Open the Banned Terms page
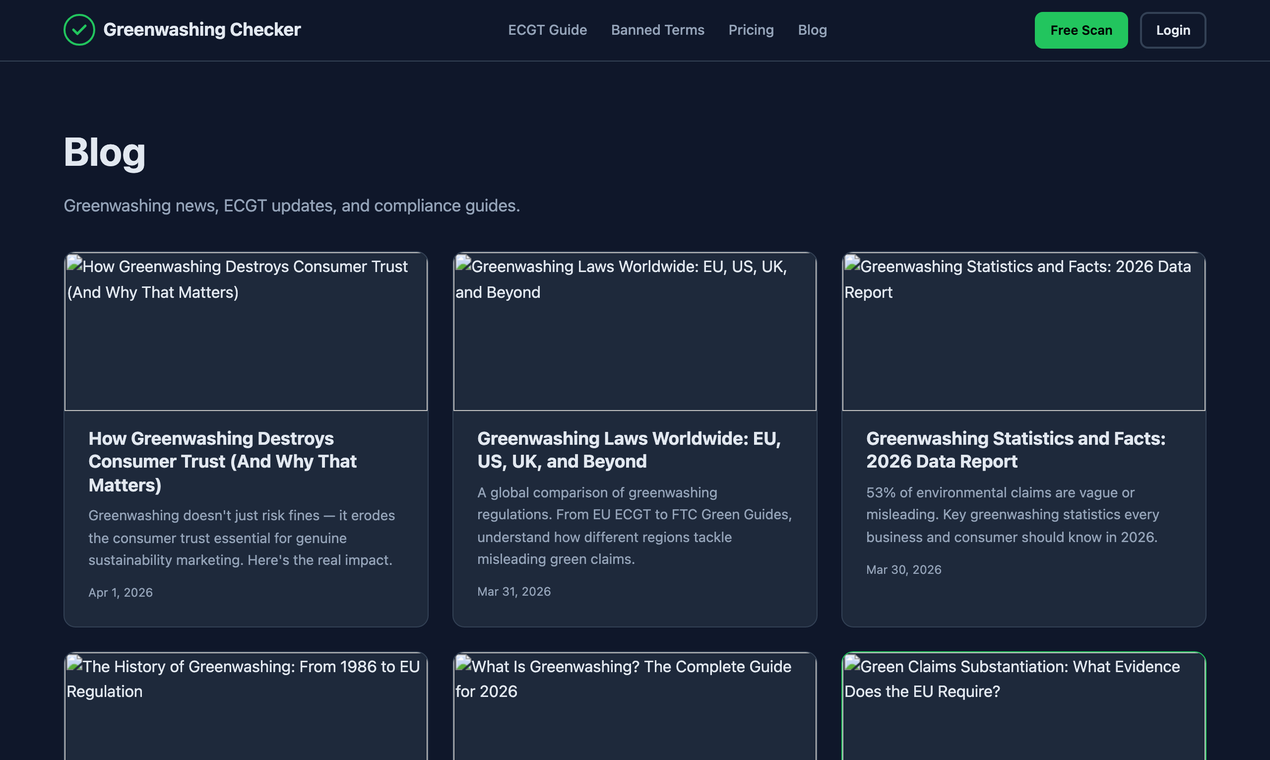The width and height of the screenshot is (1270, 760). point(657,30)
